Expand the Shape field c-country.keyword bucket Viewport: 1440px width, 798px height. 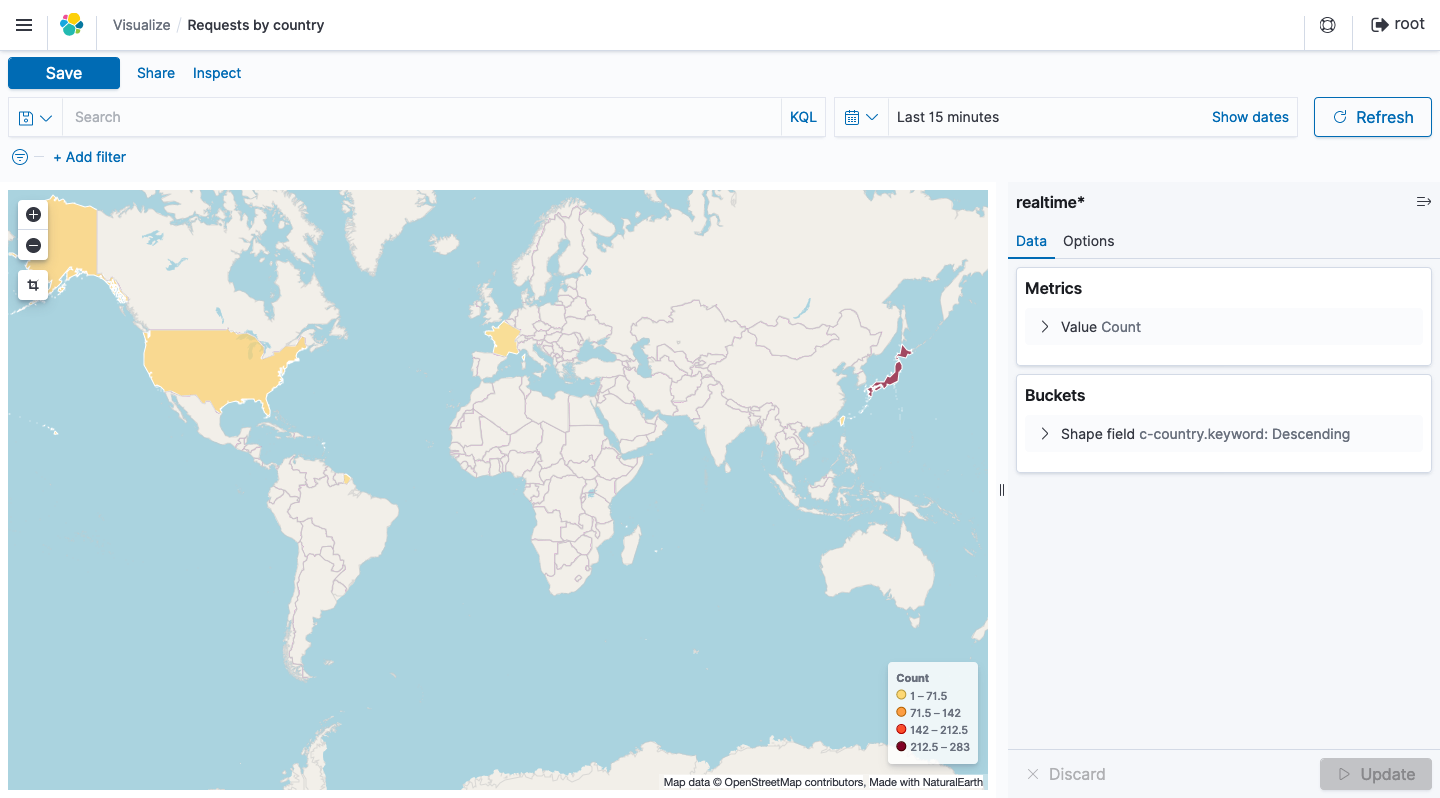click(x=1045, y=433)
